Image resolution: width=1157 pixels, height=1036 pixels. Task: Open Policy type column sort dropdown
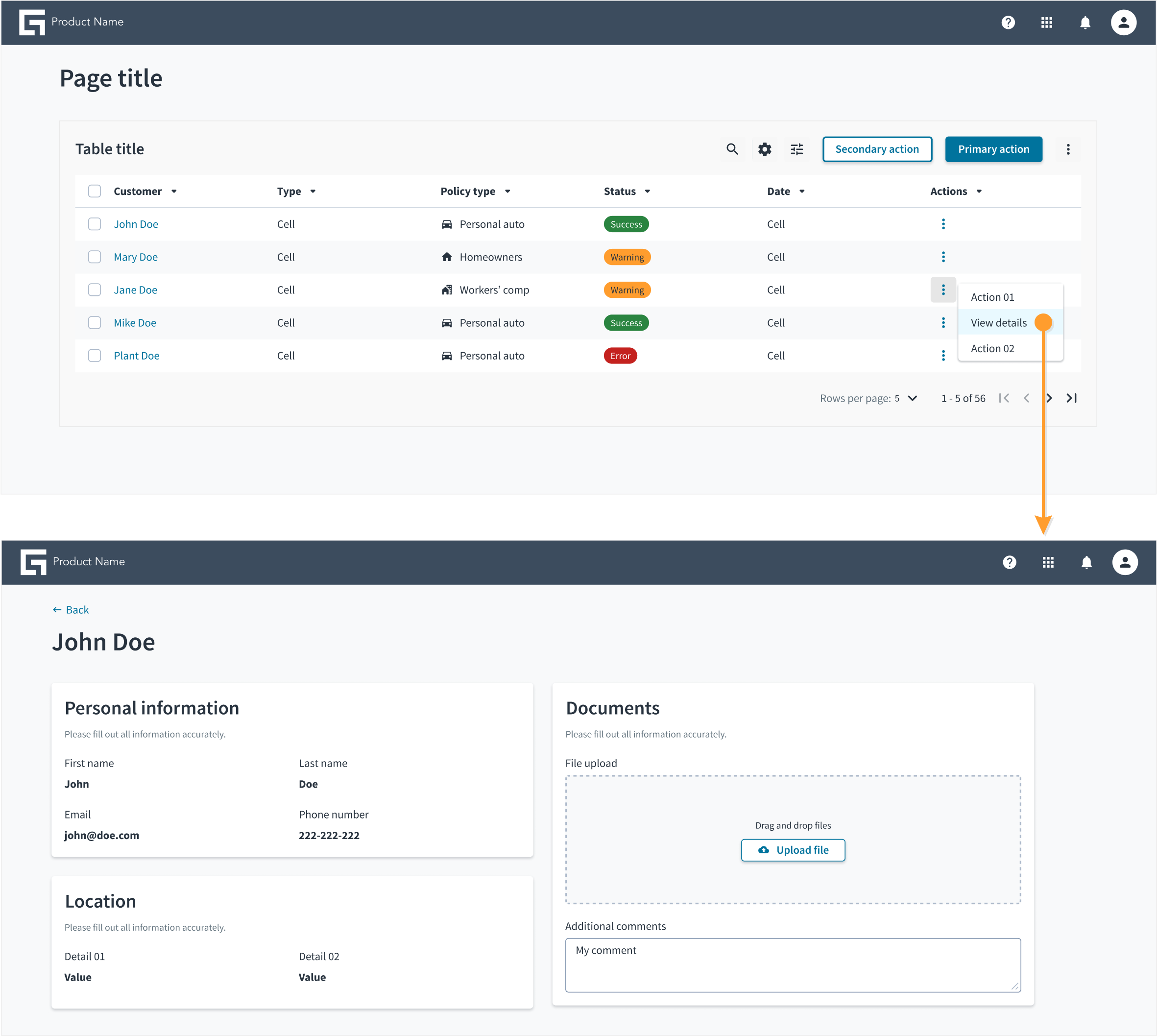pos(507,191)
